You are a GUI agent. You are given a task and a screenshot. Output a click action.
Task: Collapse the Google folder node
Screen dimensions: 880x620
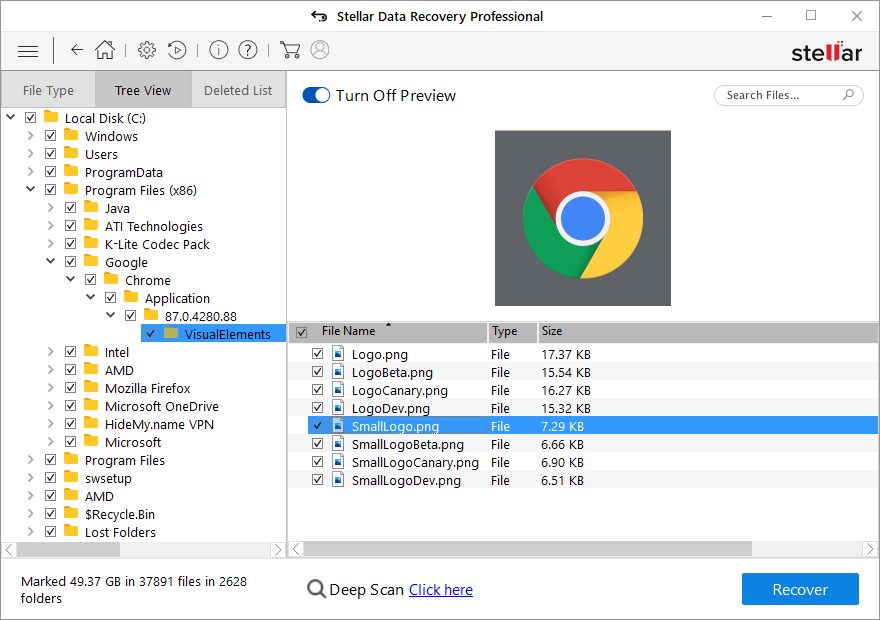pos(51,261)
